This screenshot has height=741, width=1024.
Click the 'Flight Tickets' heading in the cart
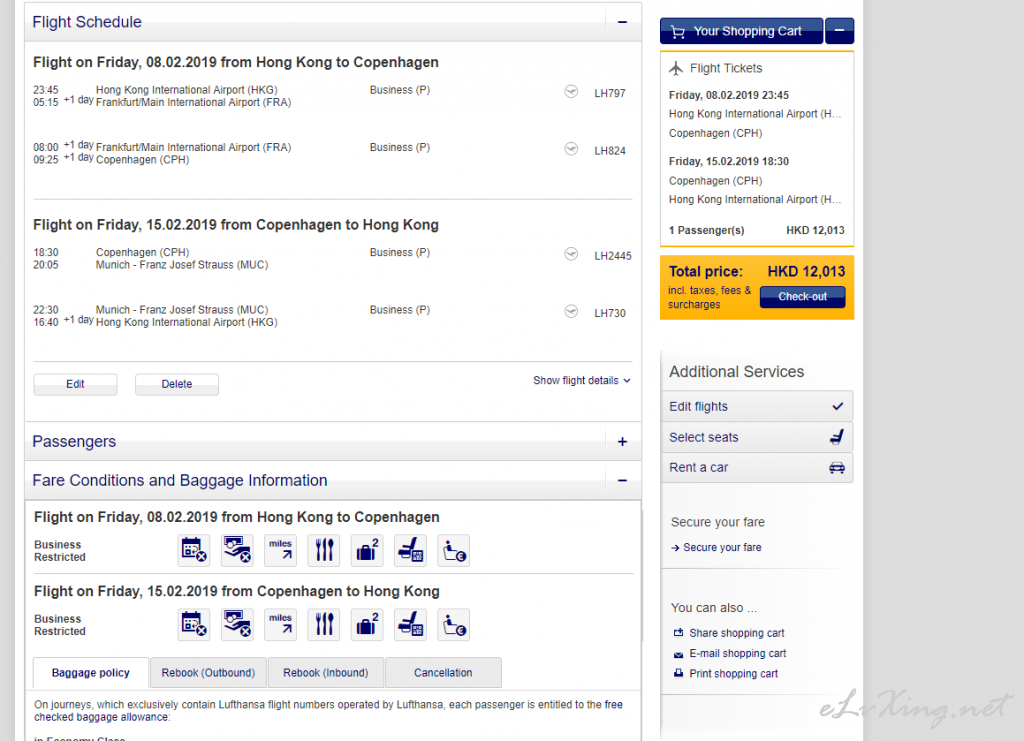pyautogui.click(x=726, y=68)
